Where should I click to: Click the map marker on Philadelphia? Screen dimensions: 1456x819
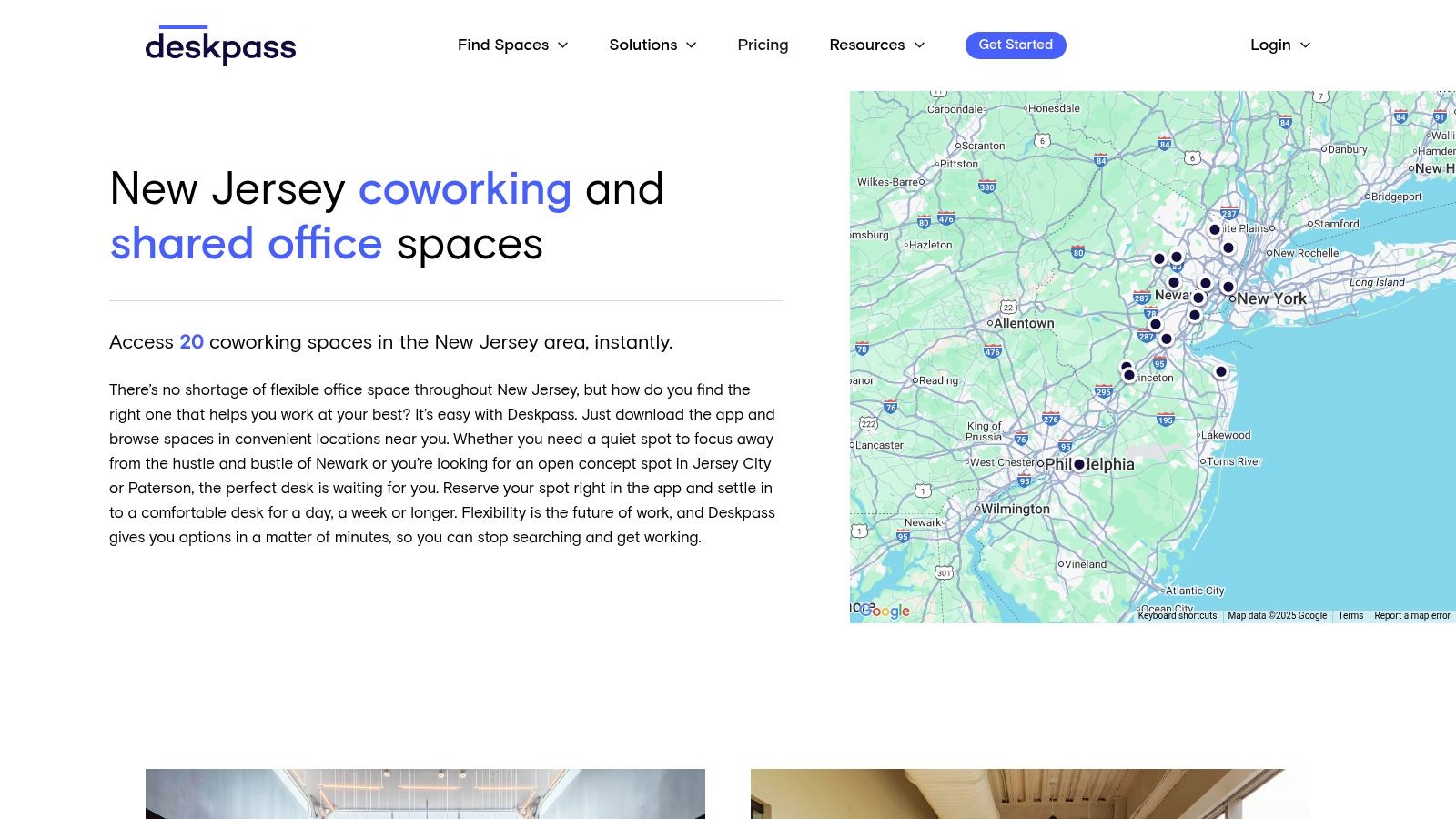pyautogui.click(x=1079, y=464)
